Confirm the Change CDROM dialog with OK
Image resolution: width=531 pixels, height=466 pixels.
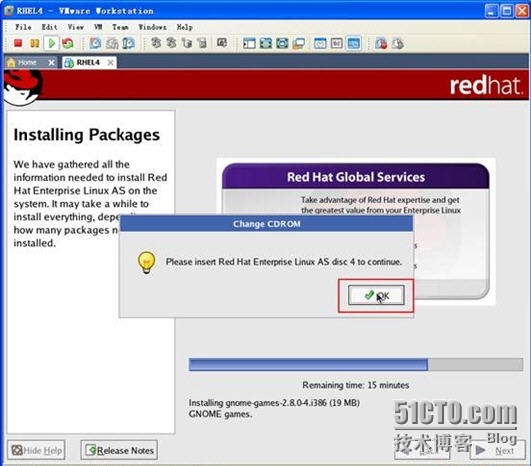pyautogui.click(x=376, y=295)
